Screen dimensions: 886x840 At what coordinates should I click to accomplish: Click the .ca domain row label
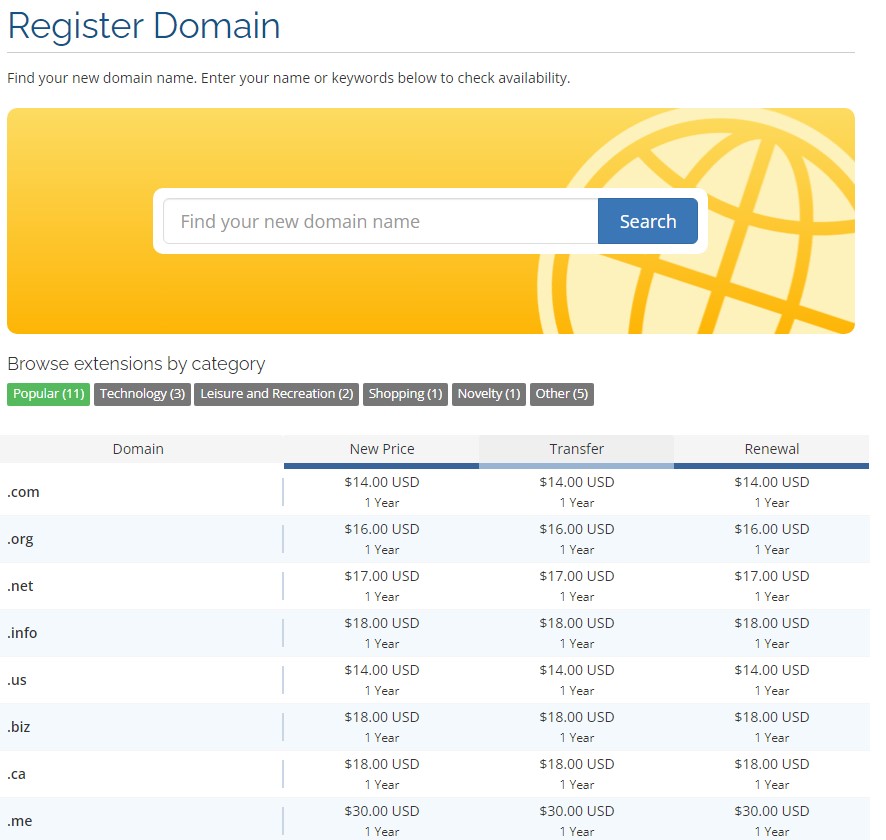pos(16,774)
